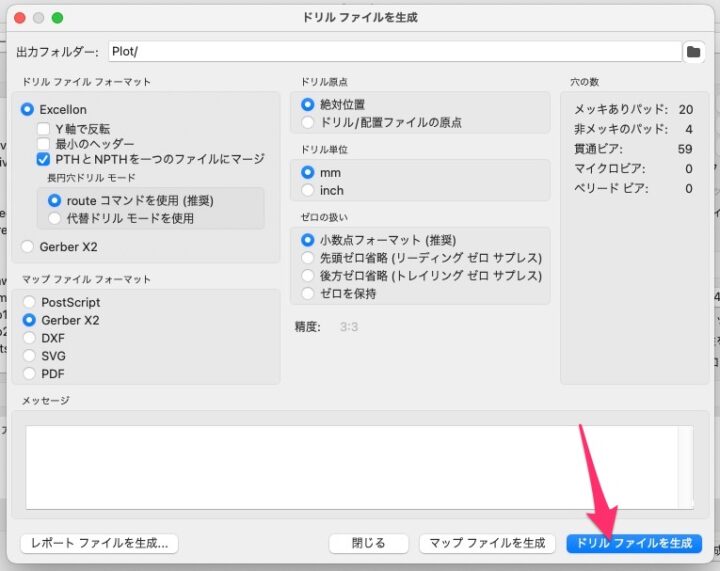Click the output folder path field
The height and width of the screenshot is (571, 720).
pyautogui.click(x=394, y=52)
